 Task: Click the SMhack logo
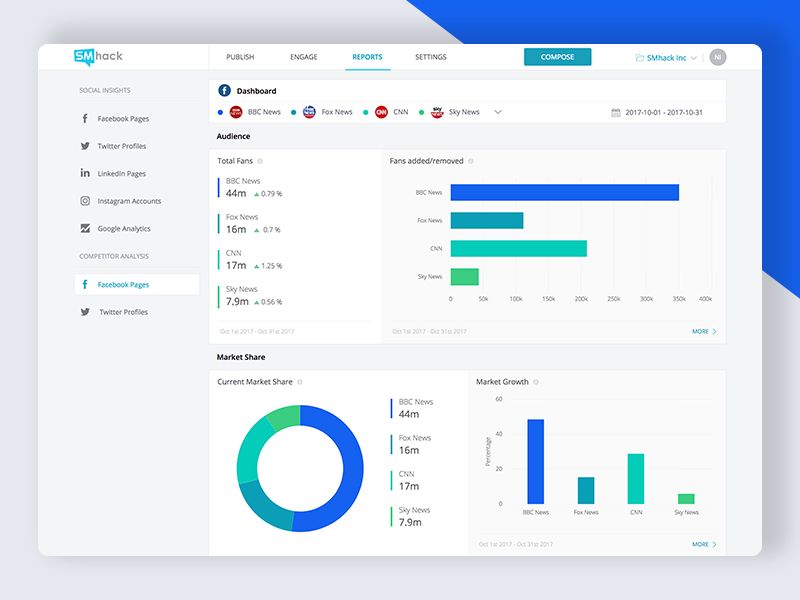pos(98,57)
